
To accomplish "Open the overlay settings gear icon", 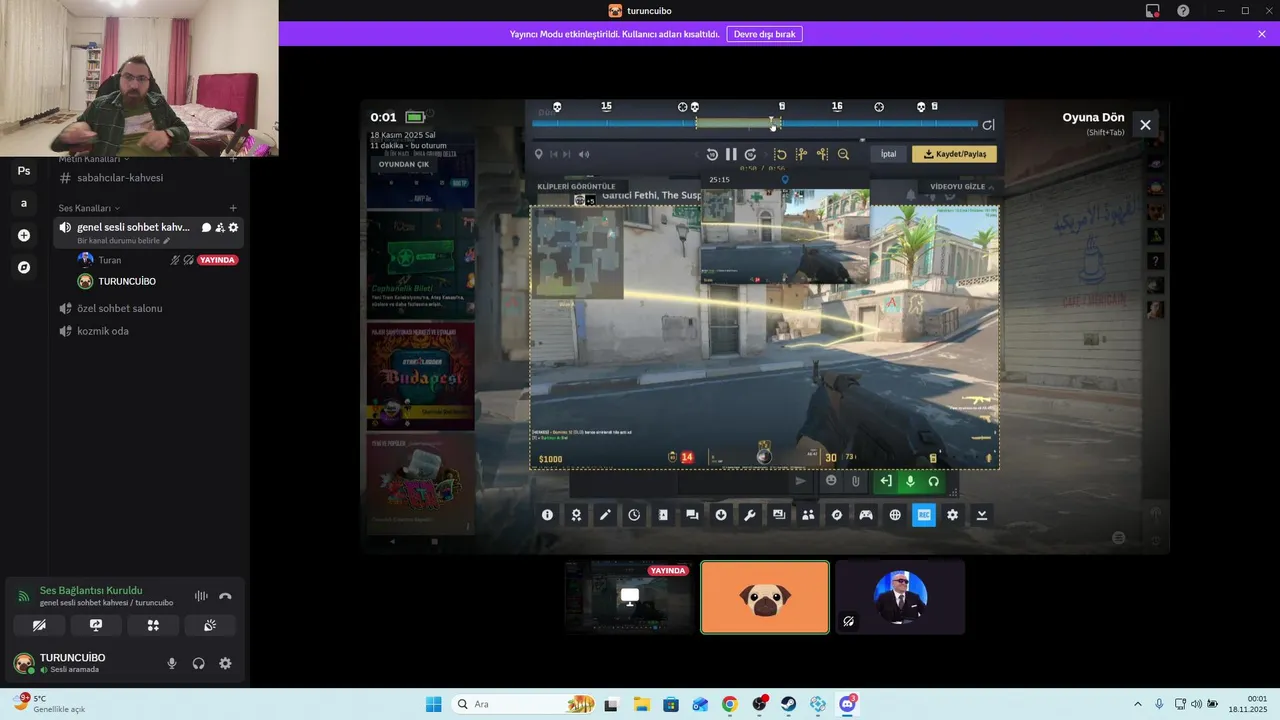I will (x=952, y=515).
